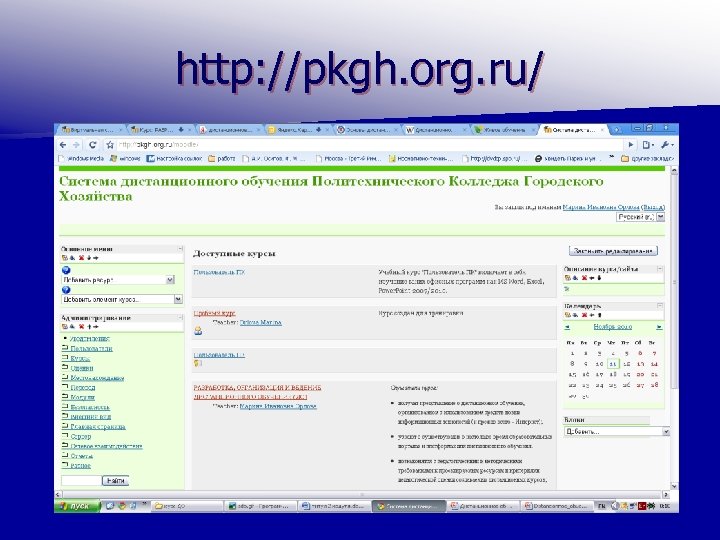The width and height of the screenshot is (720, 540).
Task: Open 'Ноябрь 2010' calendar month link
Action: click(613, 327)
